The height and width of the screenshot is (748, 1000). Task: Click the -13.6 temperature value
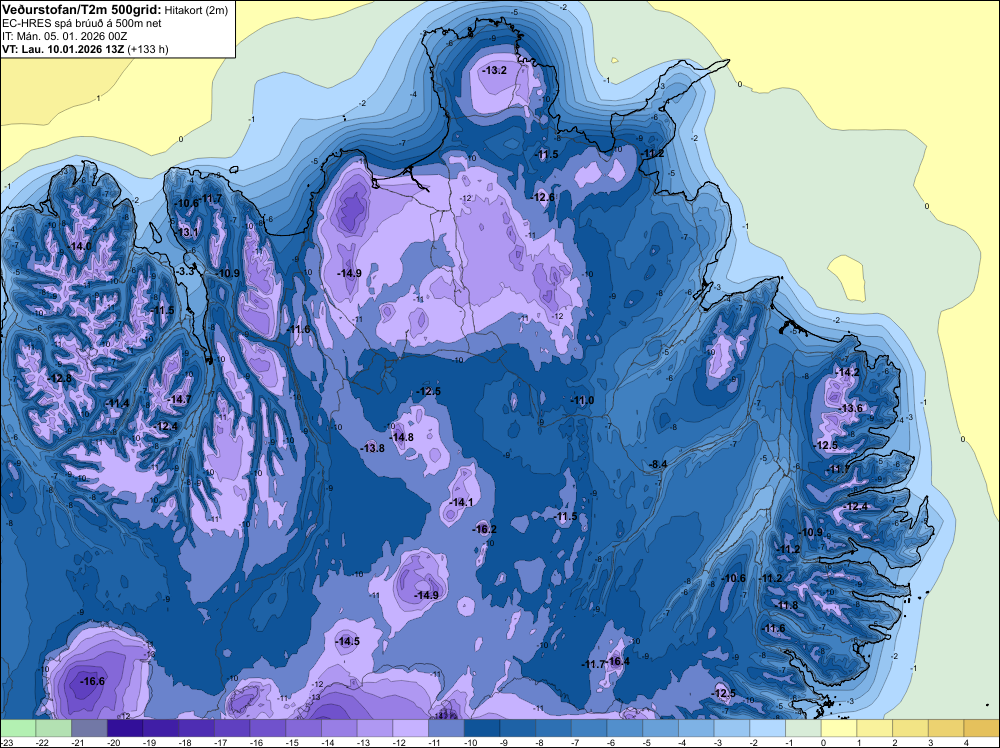pyautogui.click(x=850, y=408)
